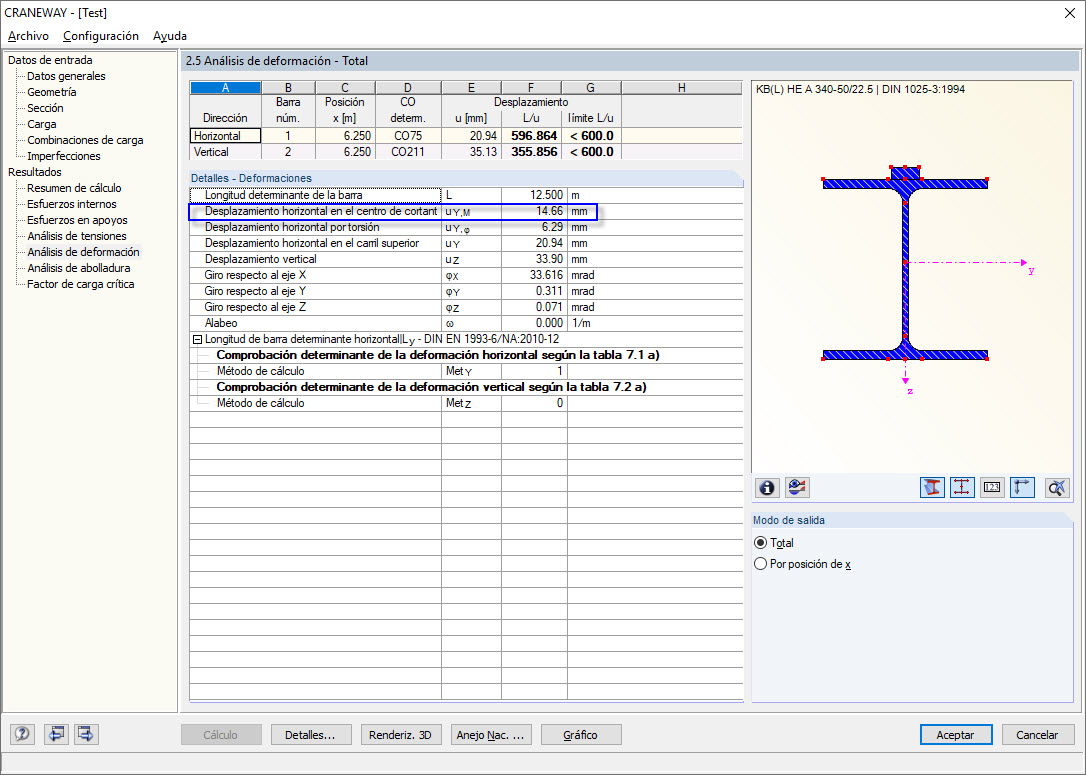Click the reset zoom magnifier icon
Image resolution: width=1086 pixels, height=775 pixels.
(x=1057, y=488)
